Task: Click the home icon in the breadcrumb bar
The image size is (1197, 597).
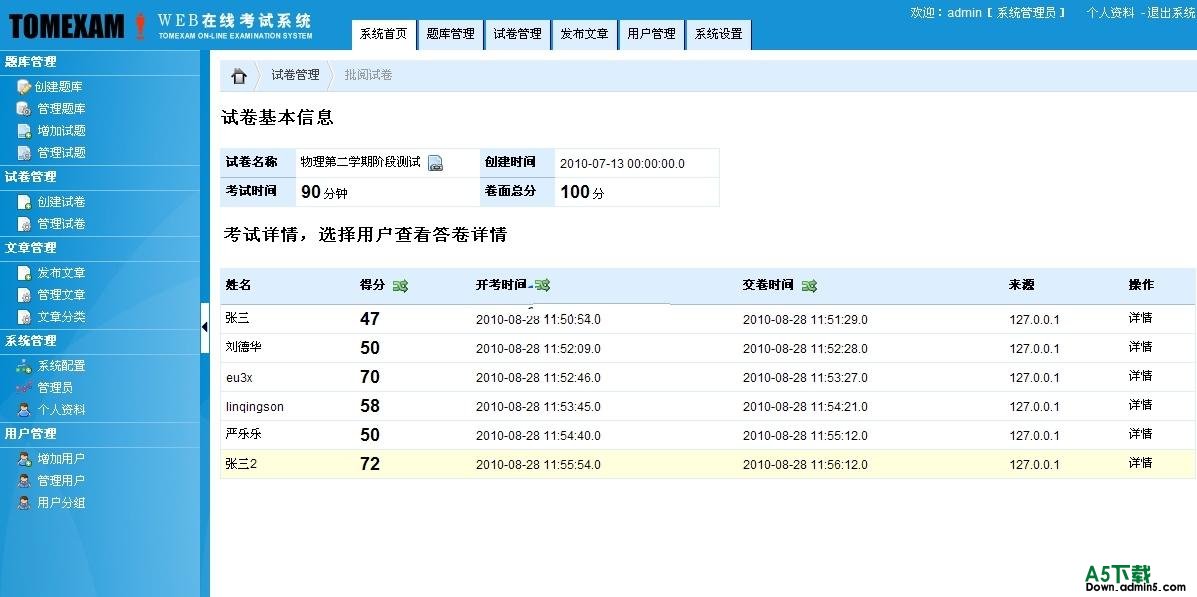Action: pyautogui.click(x=238, y=74)
